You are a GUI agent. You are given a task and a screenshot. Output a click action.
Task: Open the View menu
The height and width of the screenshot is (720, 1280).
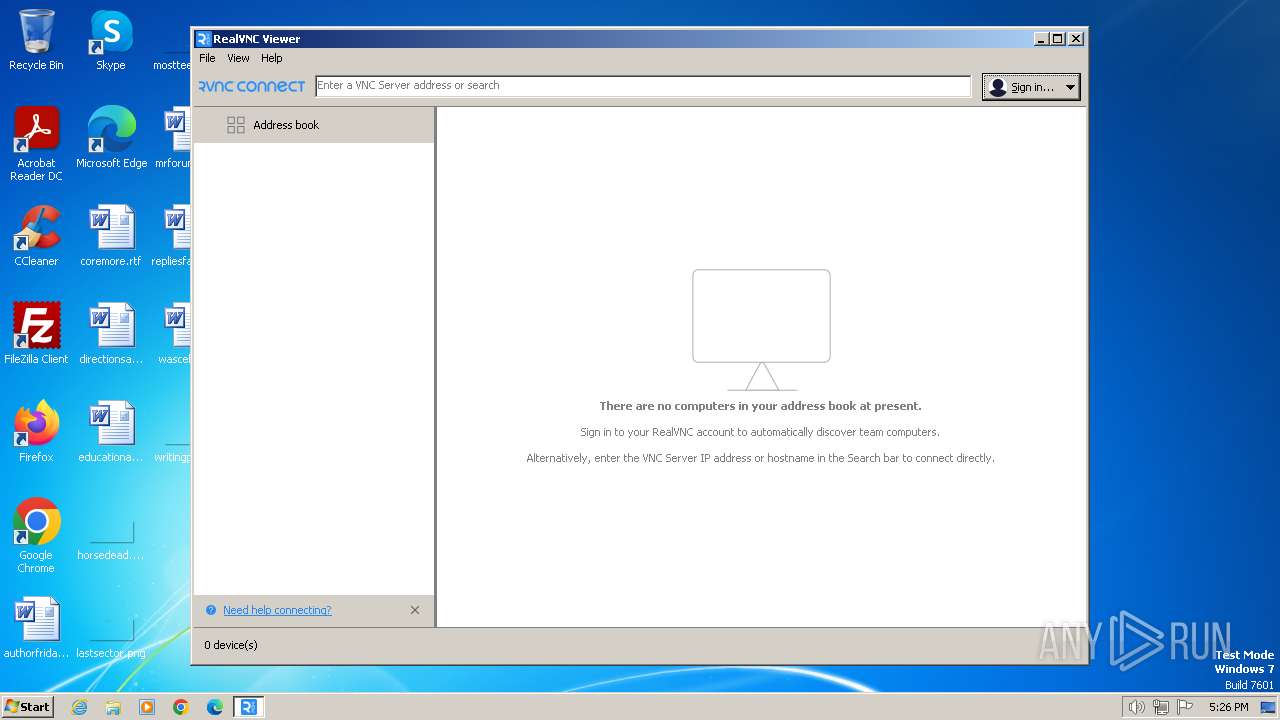[x=238, y=58]
